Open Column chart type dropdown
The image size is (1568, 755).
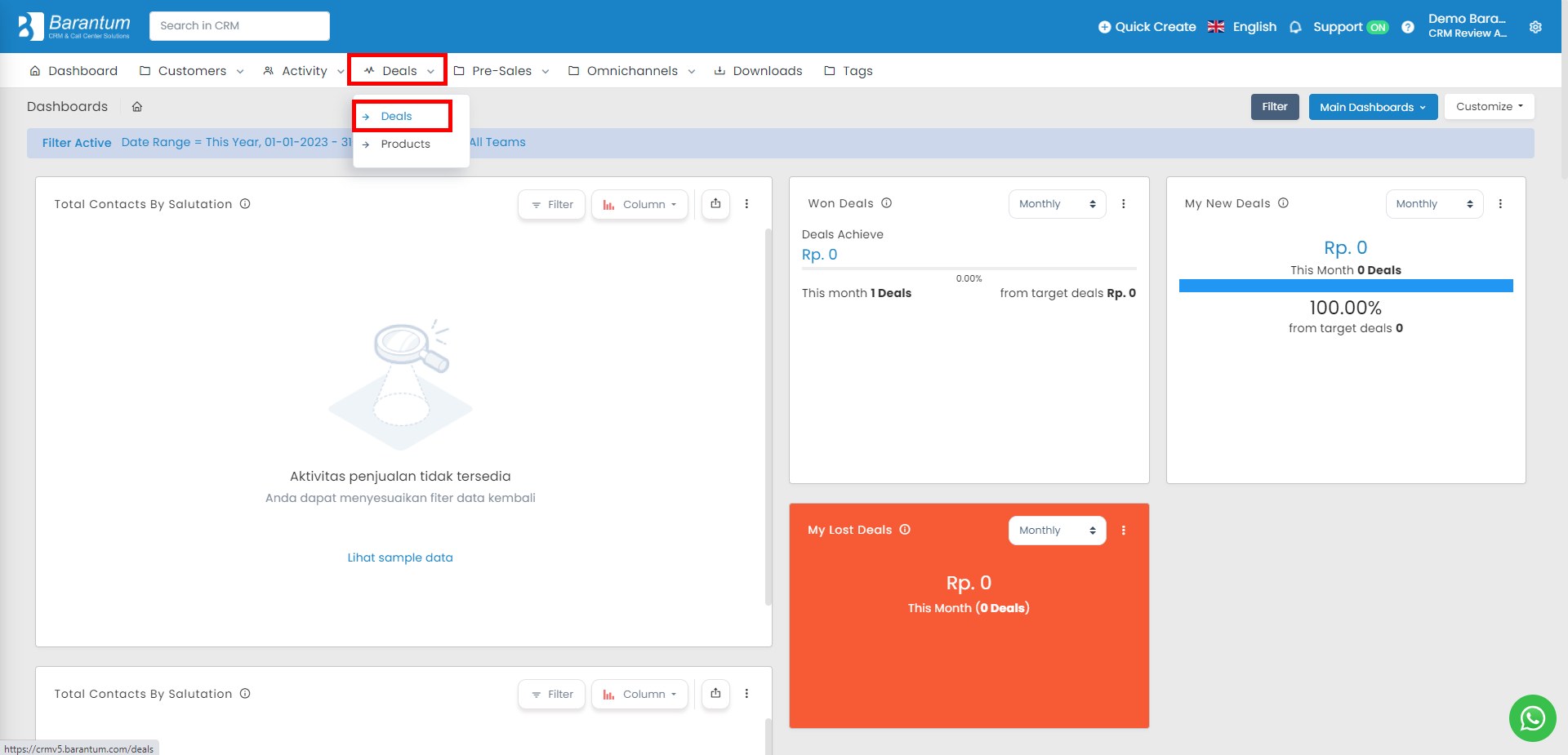coord(639,204)
